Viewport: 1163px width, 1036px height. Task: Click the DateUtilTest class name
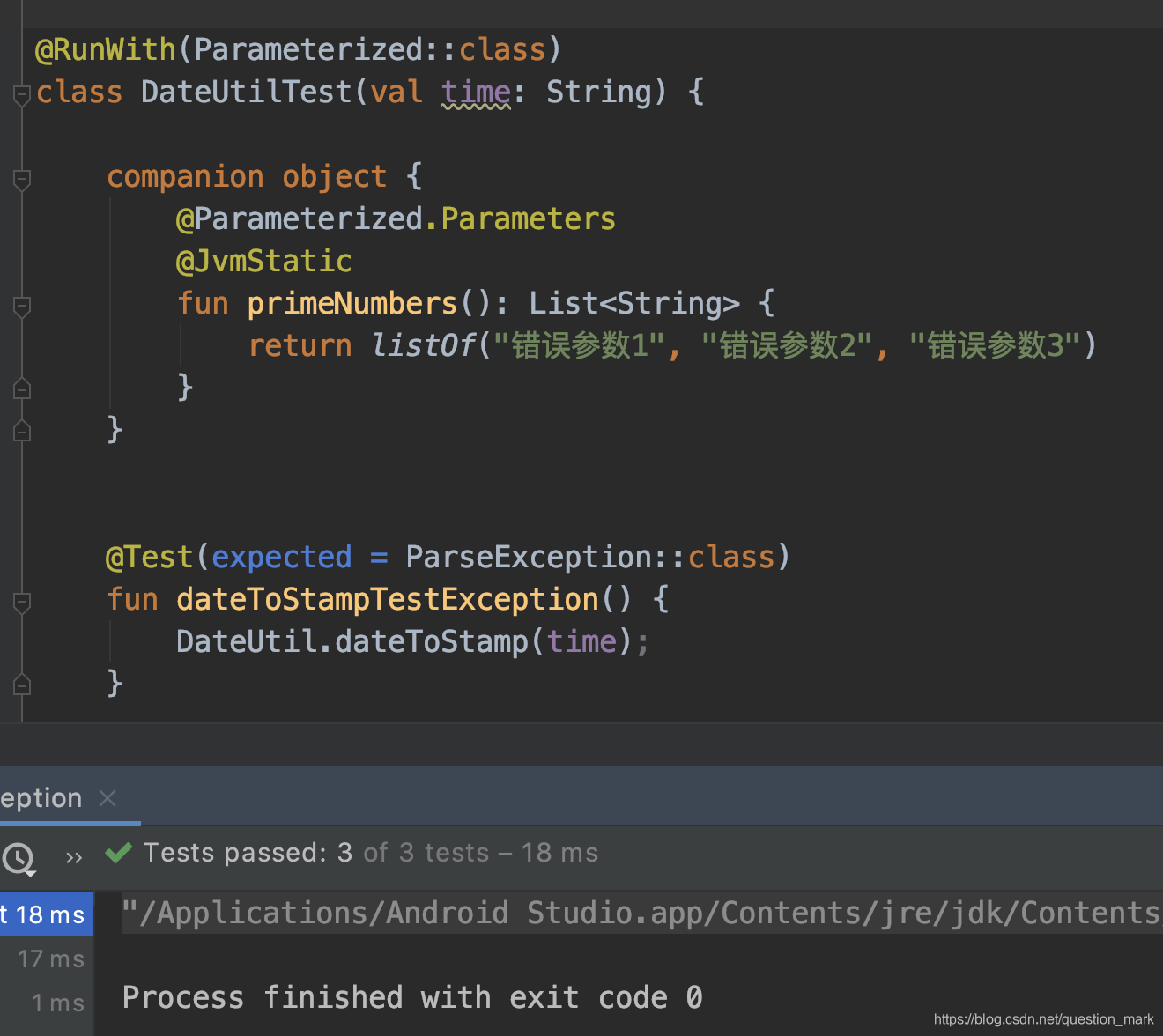[246, 92]
